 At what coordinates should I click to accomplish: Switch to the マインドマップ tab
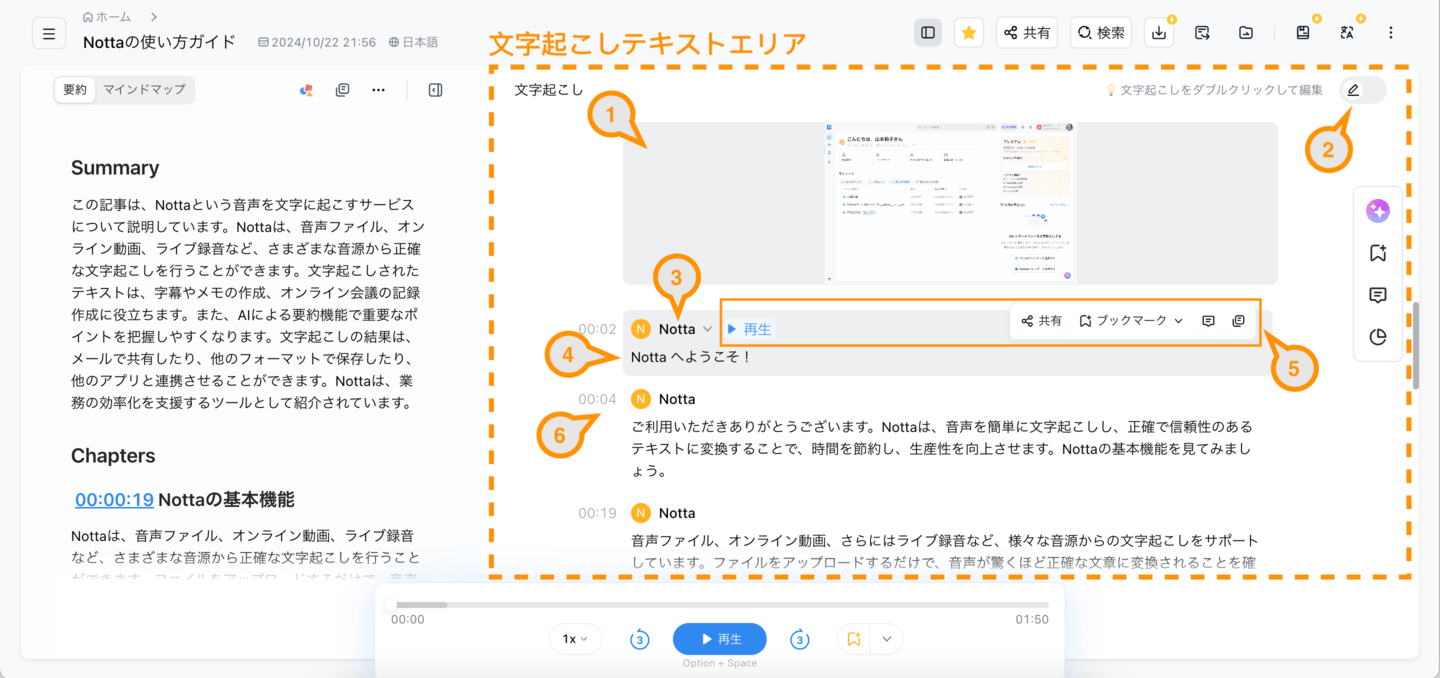pos(144,90)
